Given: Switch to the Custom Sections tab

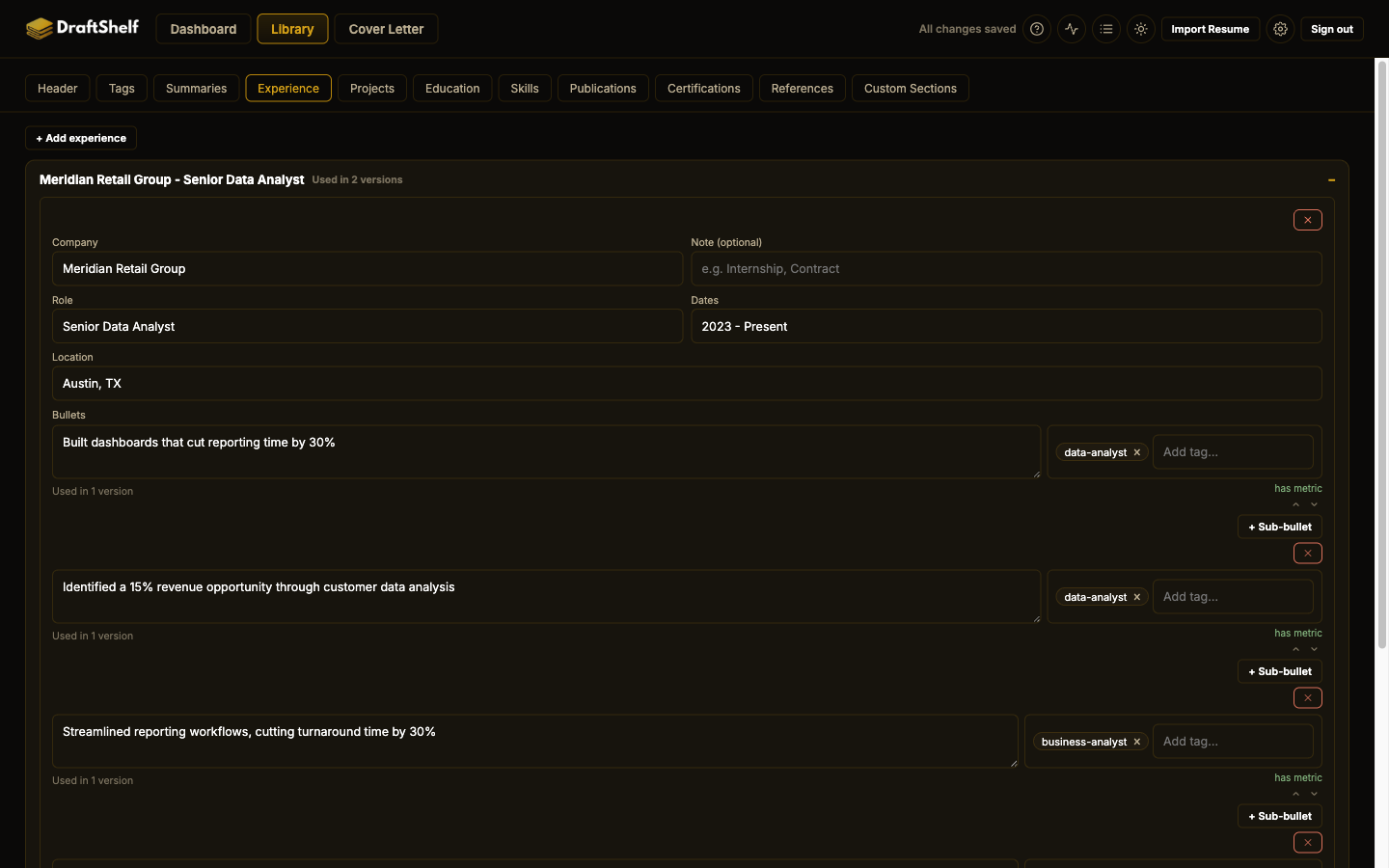Looking at the screenshot, I should (x=911, y=88).
